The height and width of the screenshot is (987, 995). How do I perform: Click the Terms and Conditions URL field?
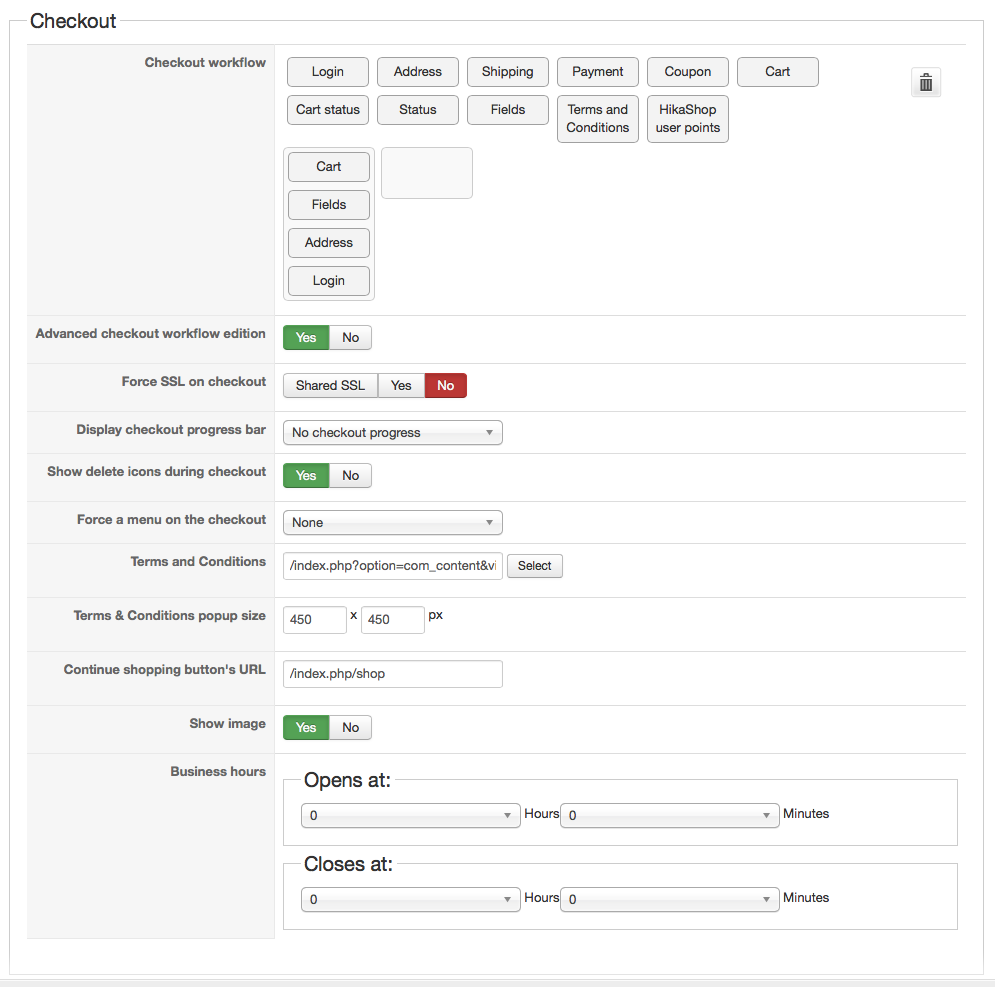392,566
